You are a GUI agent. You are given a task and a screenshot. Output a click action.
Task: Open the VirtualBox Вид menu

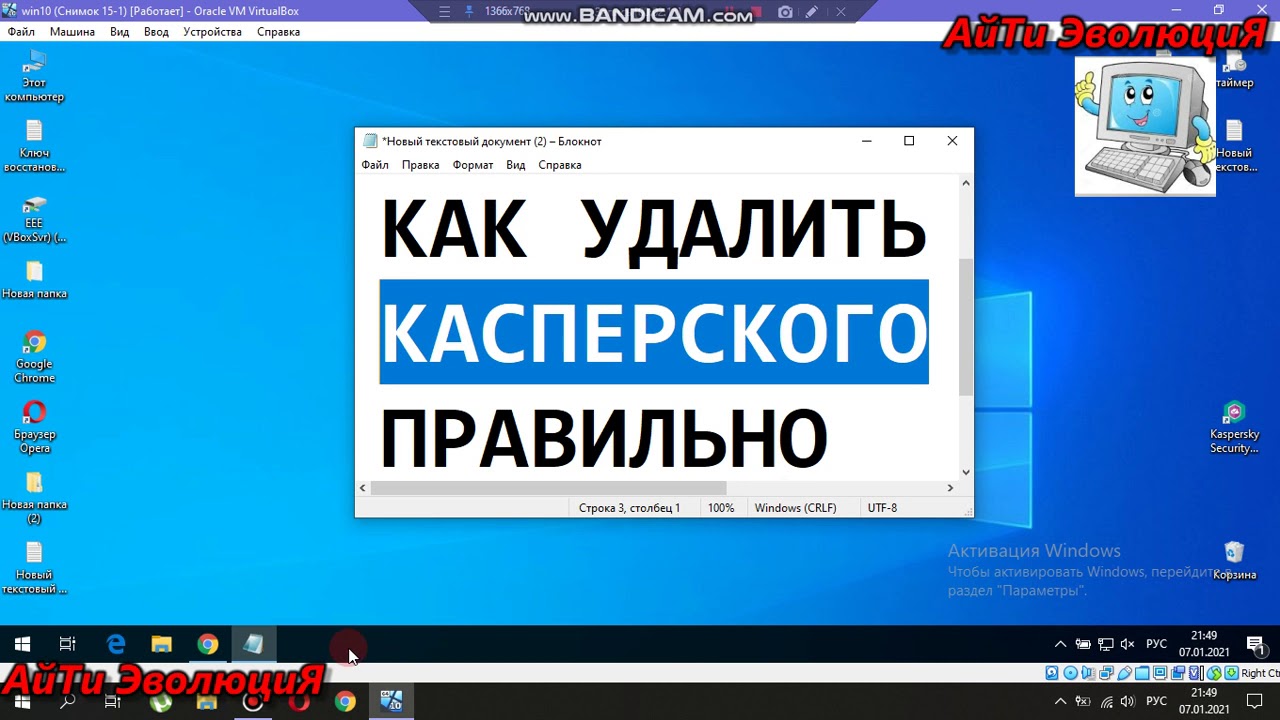(120, 32)
